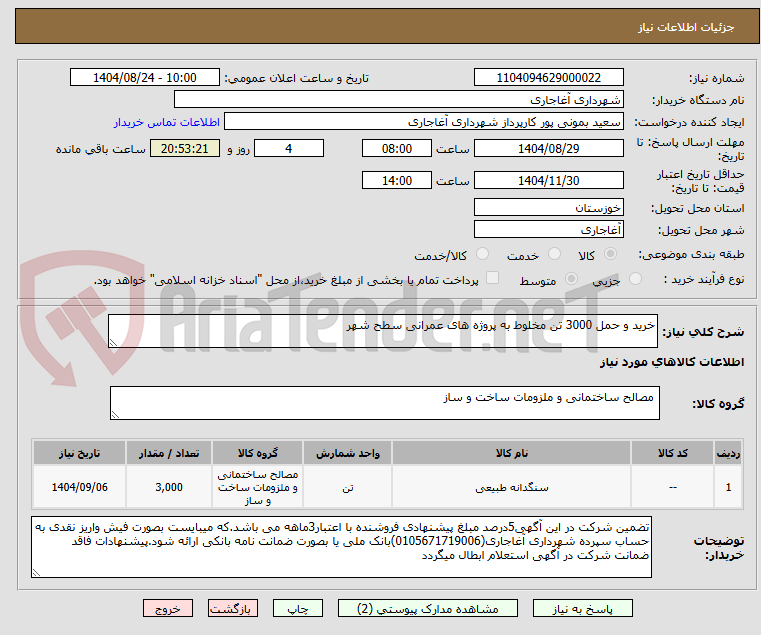This screenshot has width=761, height=635.
Task: Click the گروه کالا text area
Action: 385,403
